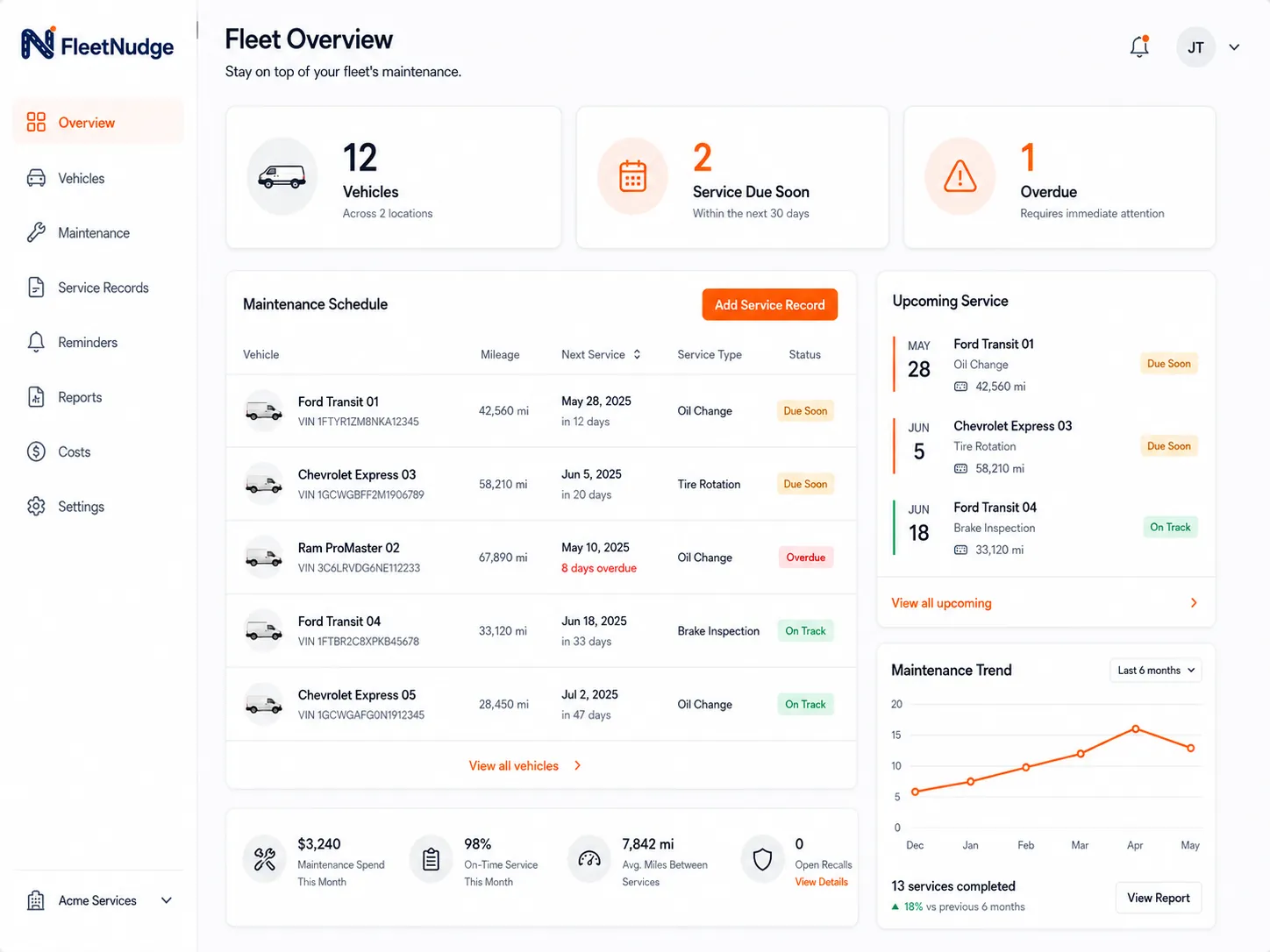
Task: Click the van thumbnail for Ford Transit 01
Action: (x=263, y=411)
